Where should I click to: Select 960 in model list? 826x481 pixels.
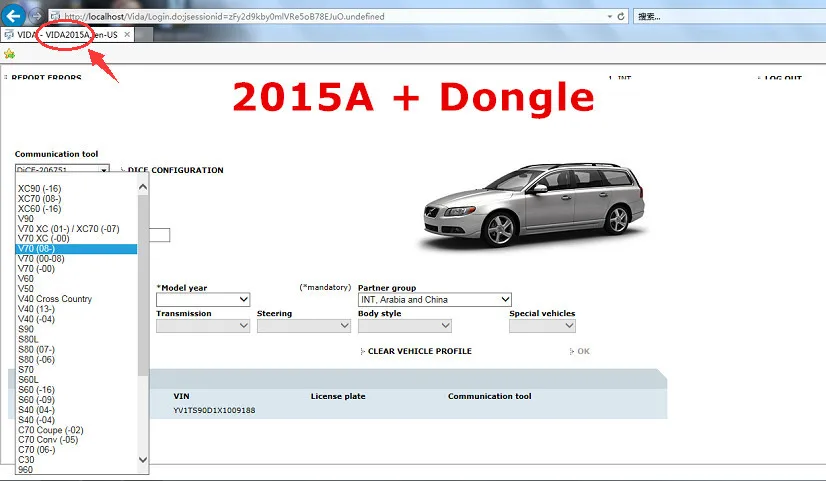[x=76, y=469]
